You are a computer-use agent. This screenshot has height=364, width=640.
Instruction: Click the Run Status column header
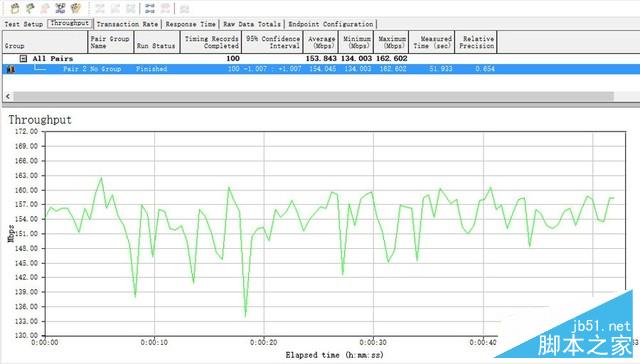(x=156, y=42)
